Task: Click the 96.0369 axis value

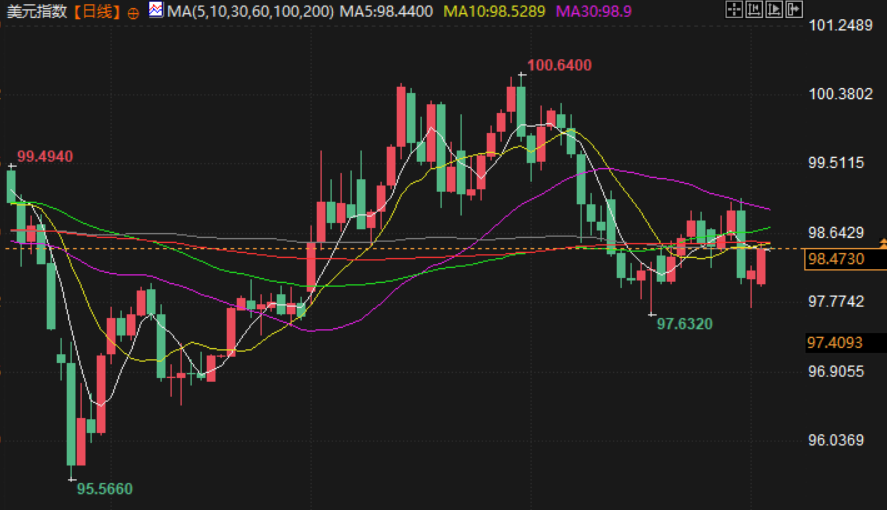Action: pos(836,440)
